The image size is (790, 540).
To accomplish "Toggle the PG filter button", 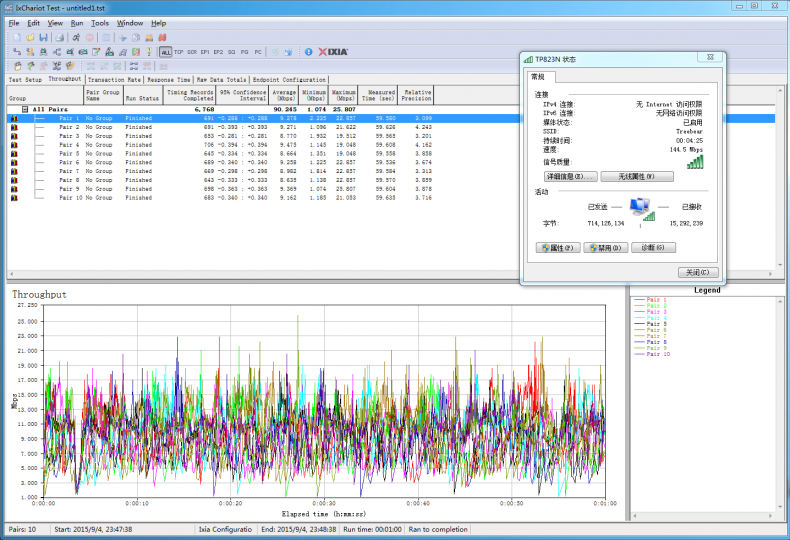I will click(244, 52).
